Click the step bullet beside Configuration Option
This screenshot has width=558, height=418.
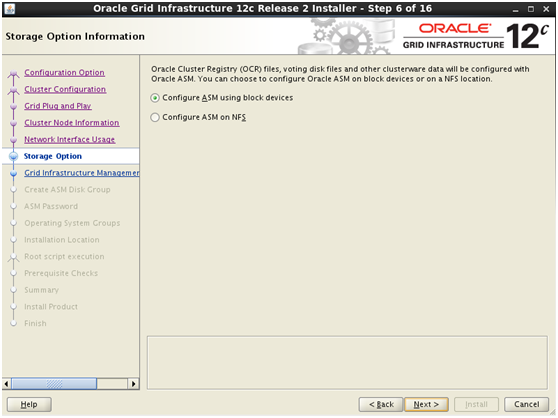coord(14,73)
